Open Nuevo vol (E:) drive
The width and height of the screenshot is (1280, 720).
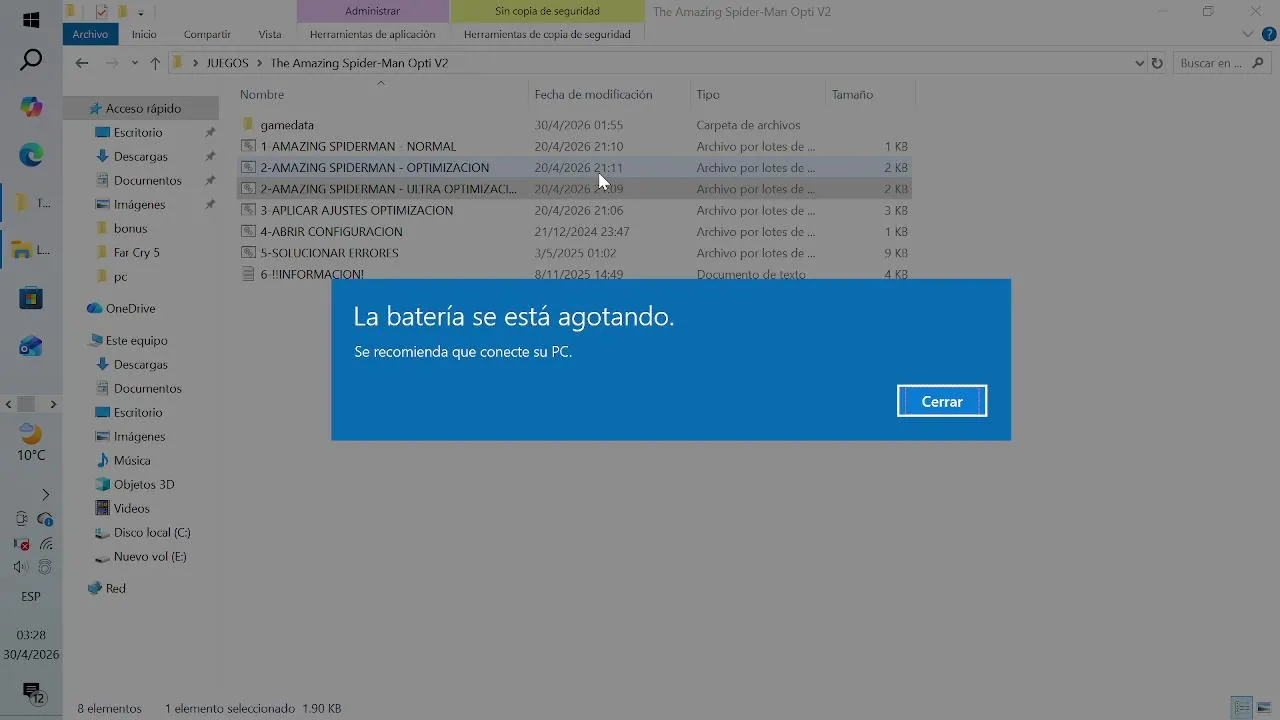[x=150, y=556]
